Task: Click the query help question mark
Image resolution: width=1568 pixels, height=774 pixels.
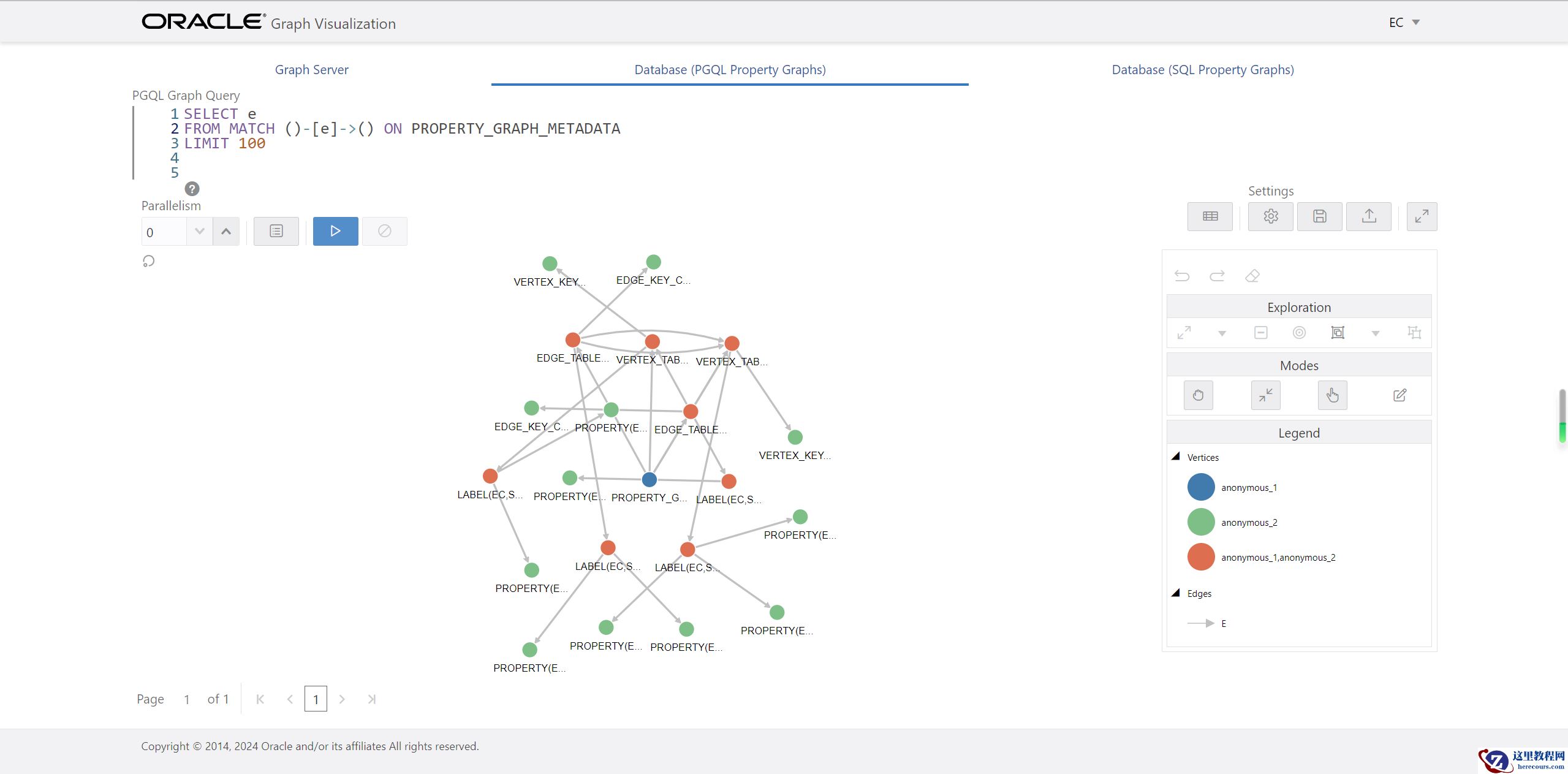Action: pyautogui.click(x=192, y=189)
